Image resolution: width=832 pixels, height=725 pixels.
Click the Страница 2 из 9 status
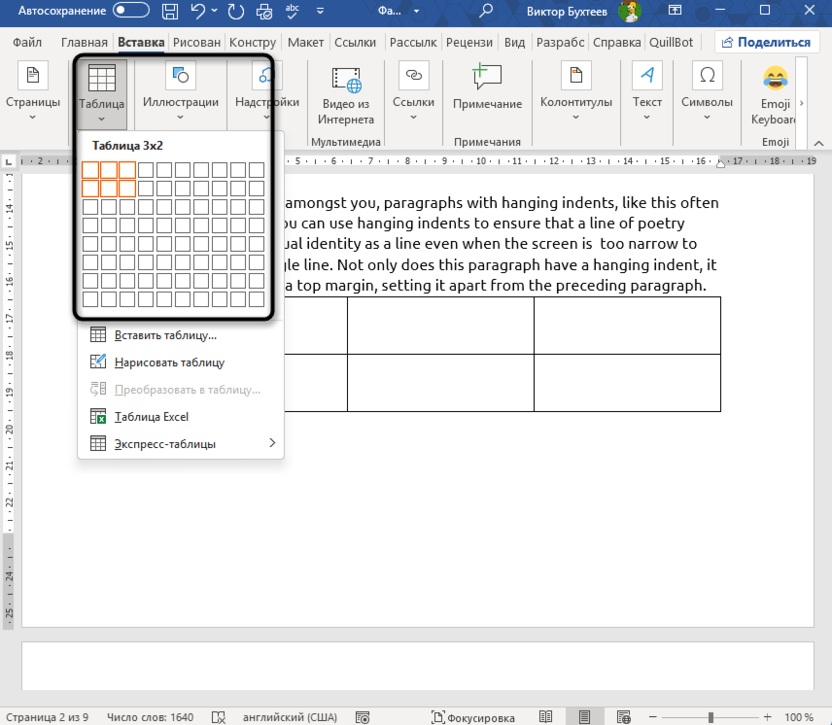pos(47,717)
